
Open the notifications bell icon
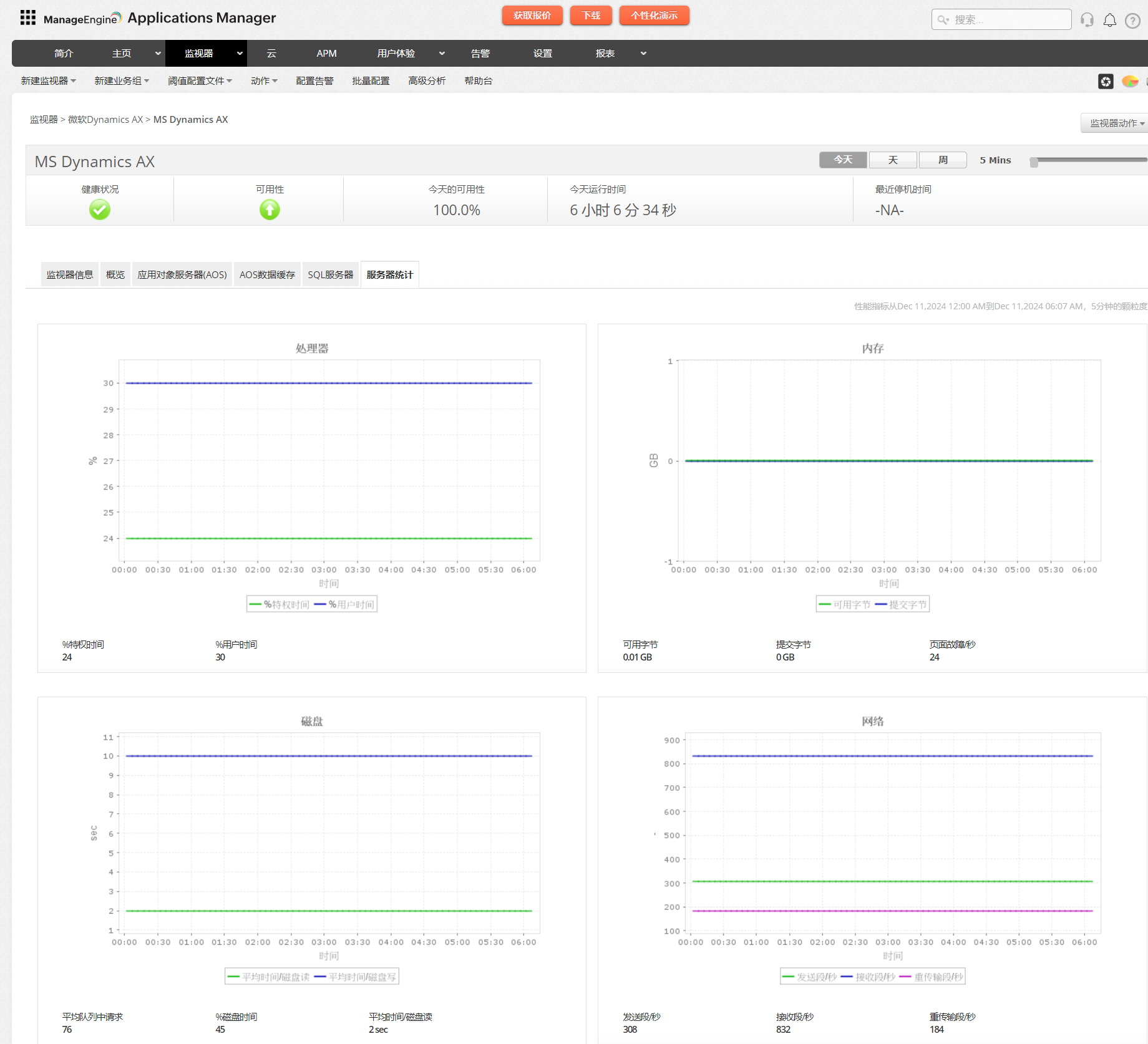1110,20
